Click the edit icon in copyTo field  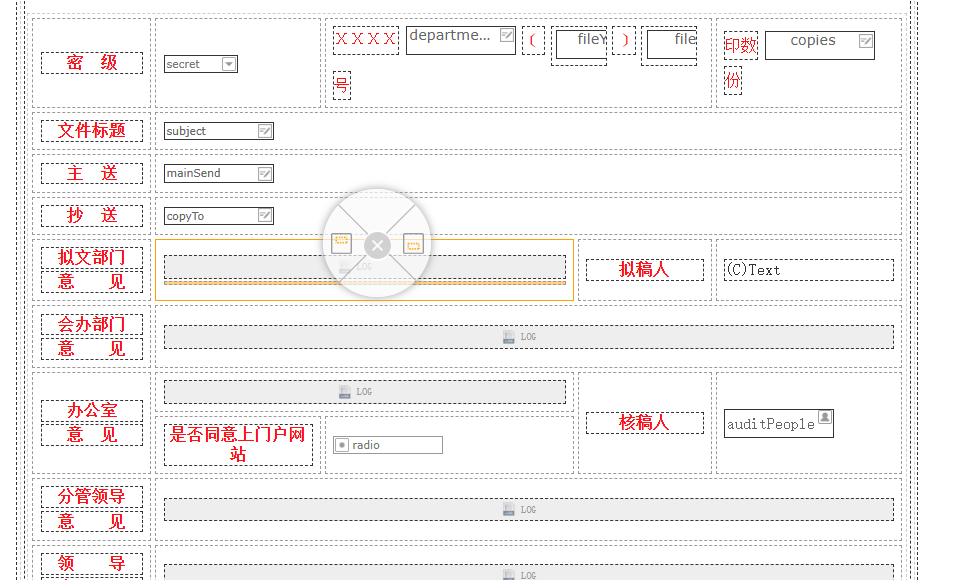[265, 215]
